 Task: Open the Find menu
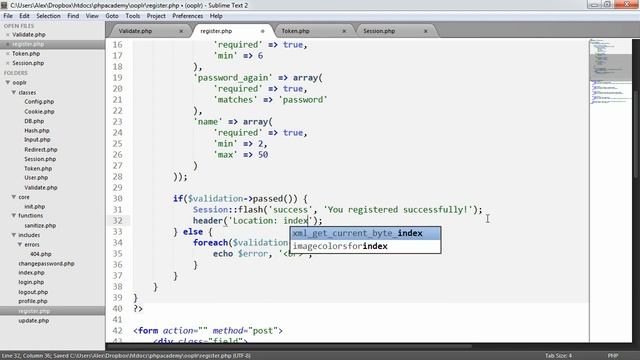[x=73, y=16]
